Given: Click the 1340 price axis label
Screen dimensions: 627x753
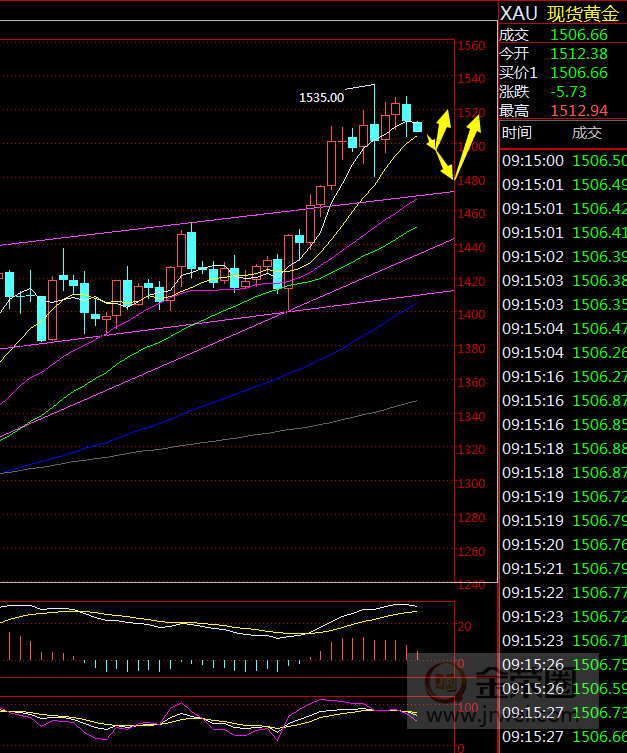Looking at the screenshot, I should 471,416.
